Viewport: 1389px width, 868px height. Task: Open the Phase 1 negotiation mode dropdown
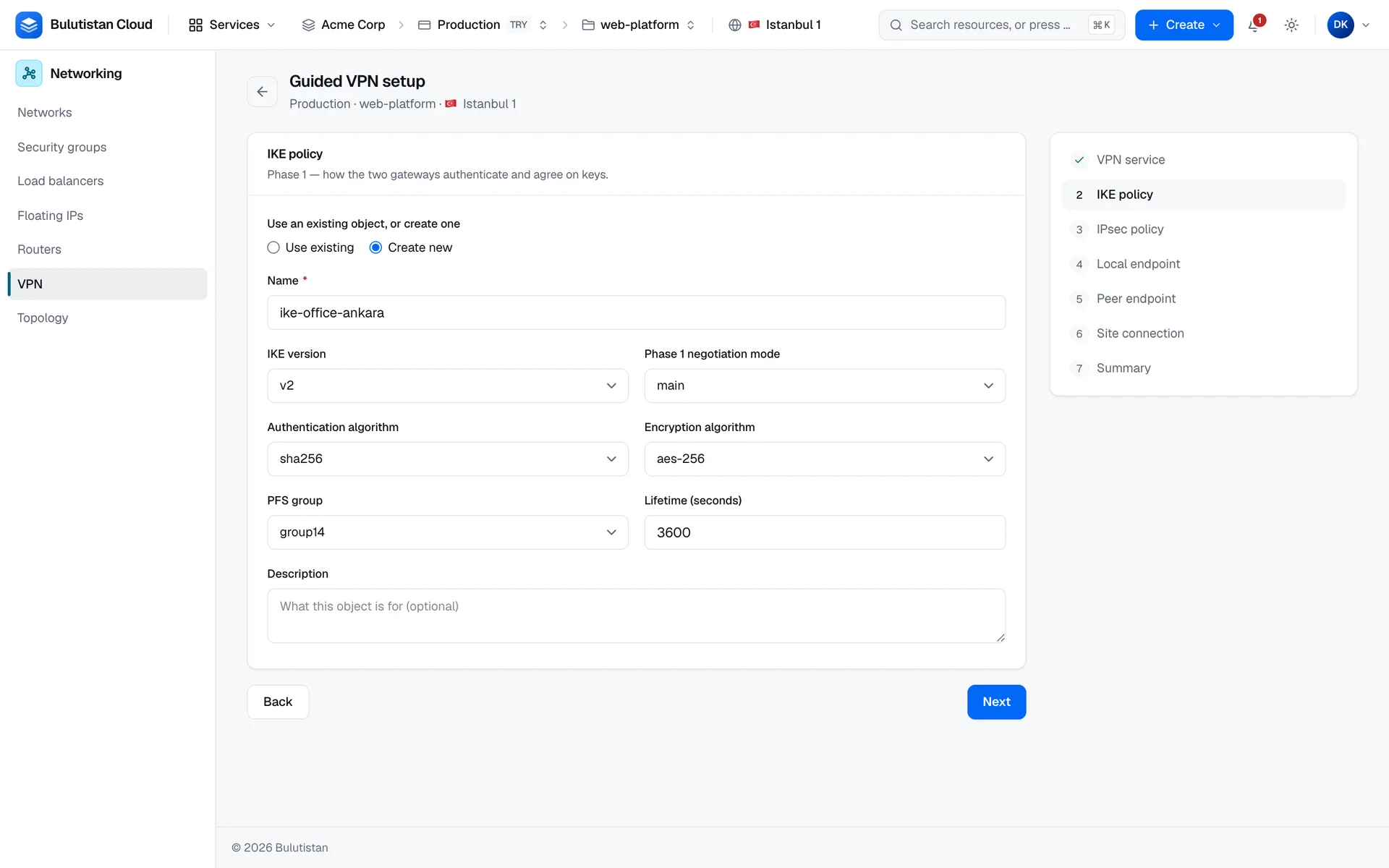tap(825, 386)
